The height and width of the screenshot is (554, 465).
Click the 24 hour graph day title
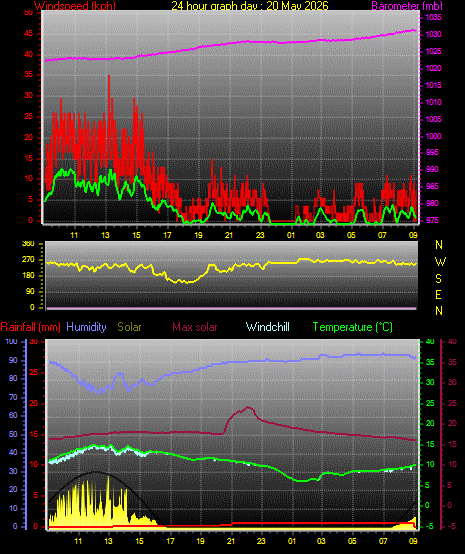250,6
